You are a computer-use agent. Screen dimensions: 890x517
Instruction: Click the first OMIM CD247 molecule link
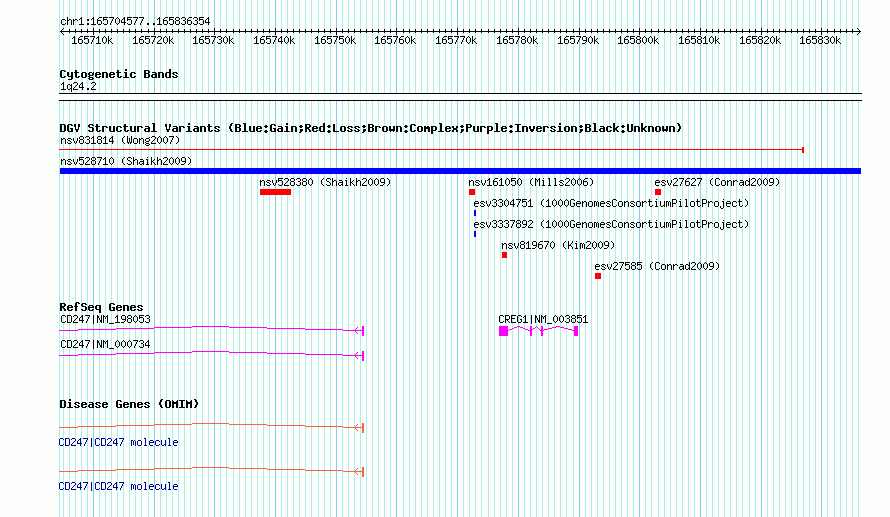[x=119, y=442]
